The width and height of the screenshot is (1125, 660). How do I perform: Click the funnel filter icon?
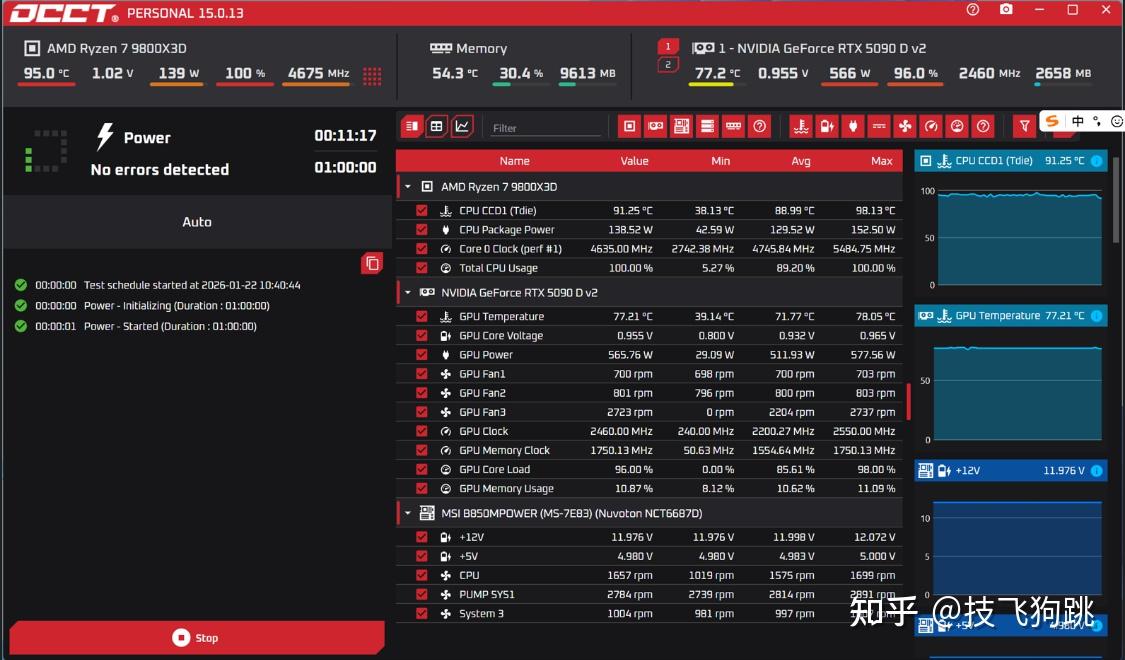(x=1025, y=126)
